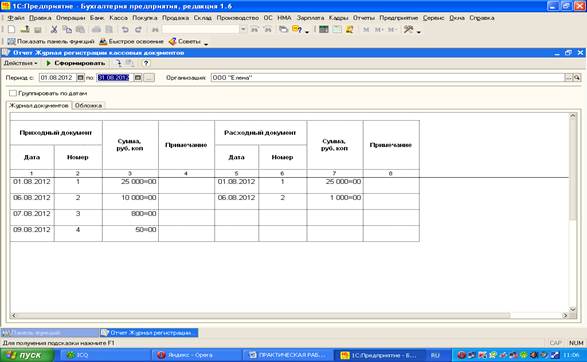Click the highlighted period end date field
Image resolution: width=587 pixels, height=362 pixels.
coord(114,77)
